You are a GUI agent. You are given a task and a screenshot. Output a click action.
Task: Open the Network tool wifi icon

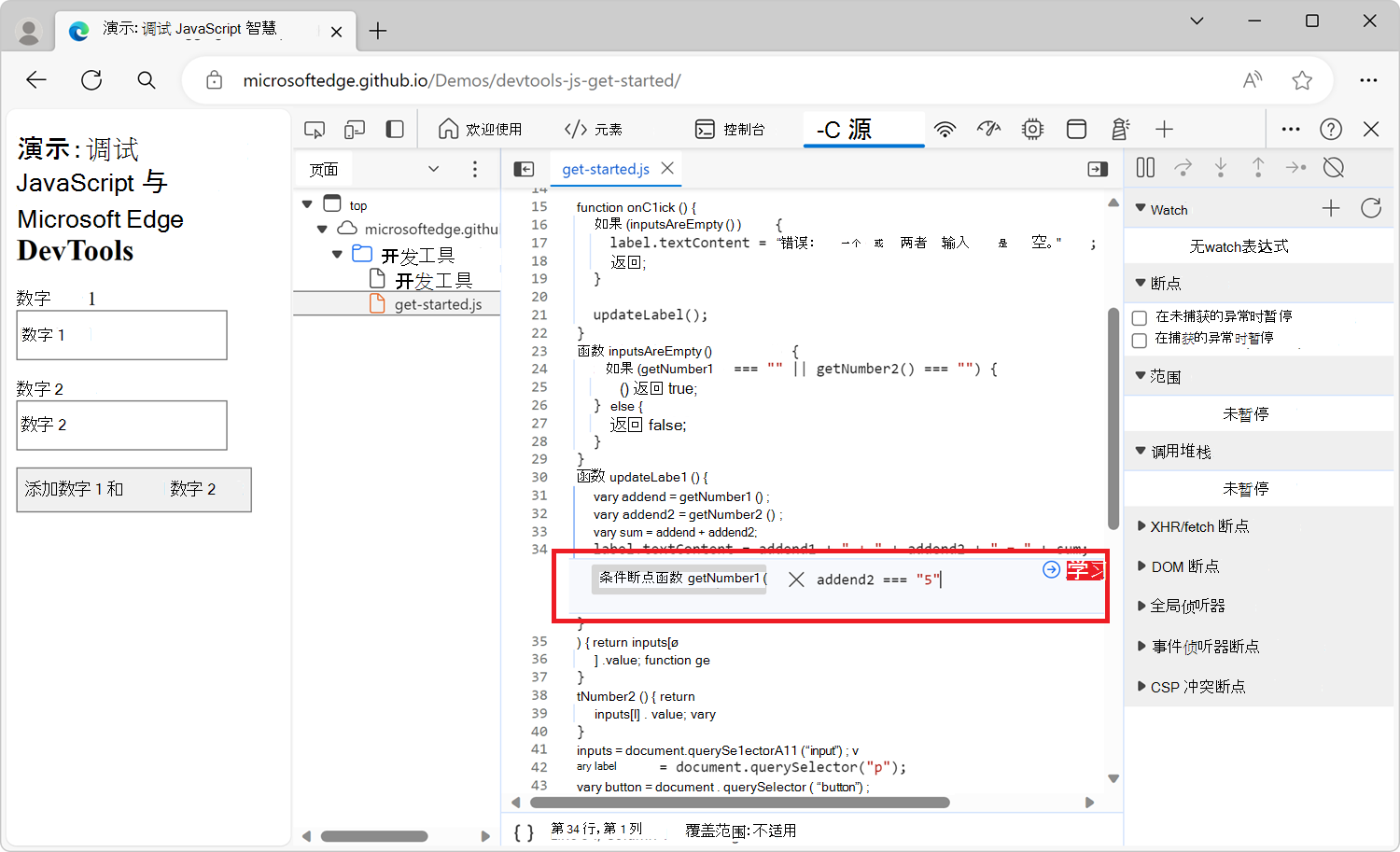point(945,130)
